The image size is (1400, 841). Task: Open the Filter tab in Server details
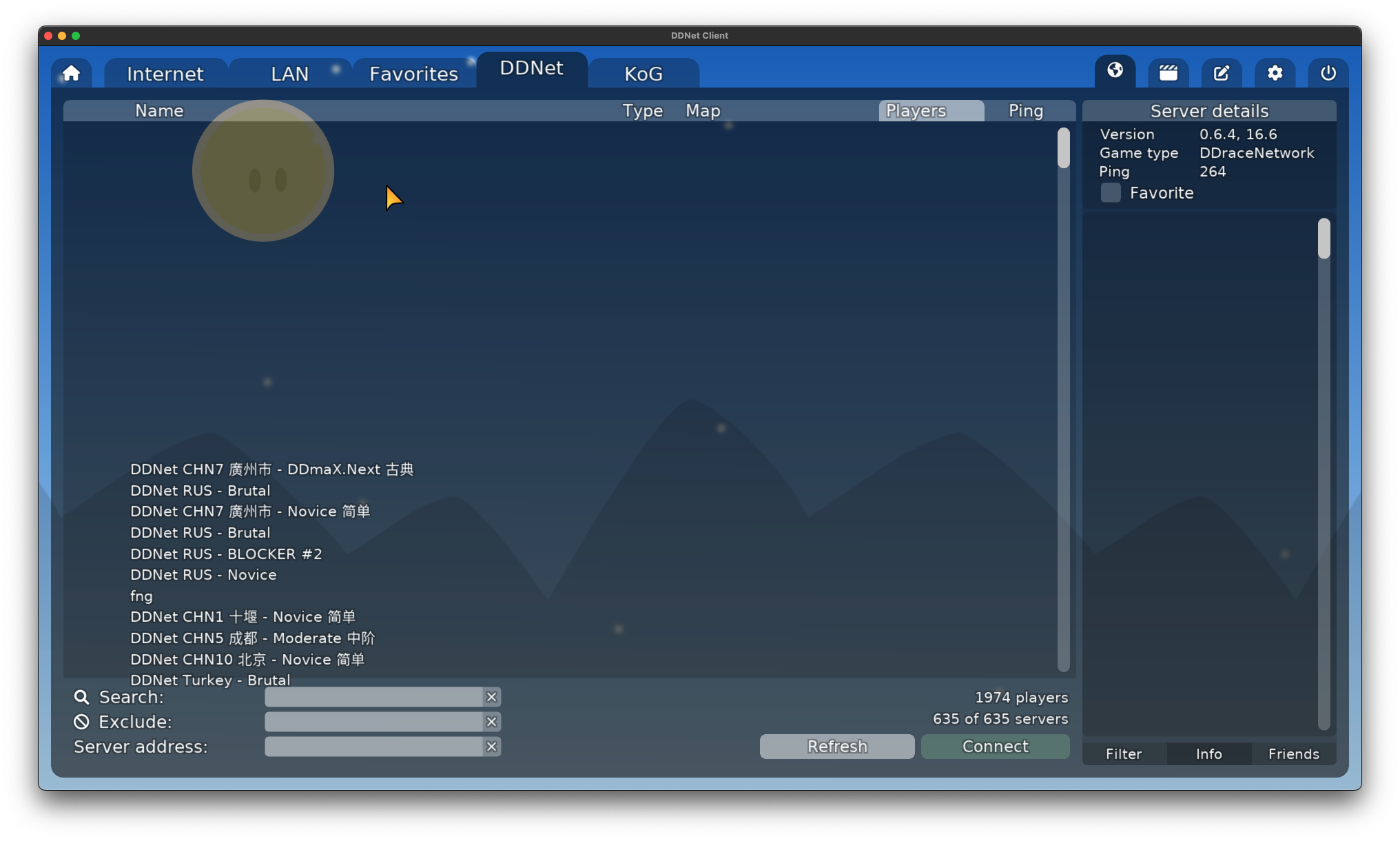[1123, 753]
